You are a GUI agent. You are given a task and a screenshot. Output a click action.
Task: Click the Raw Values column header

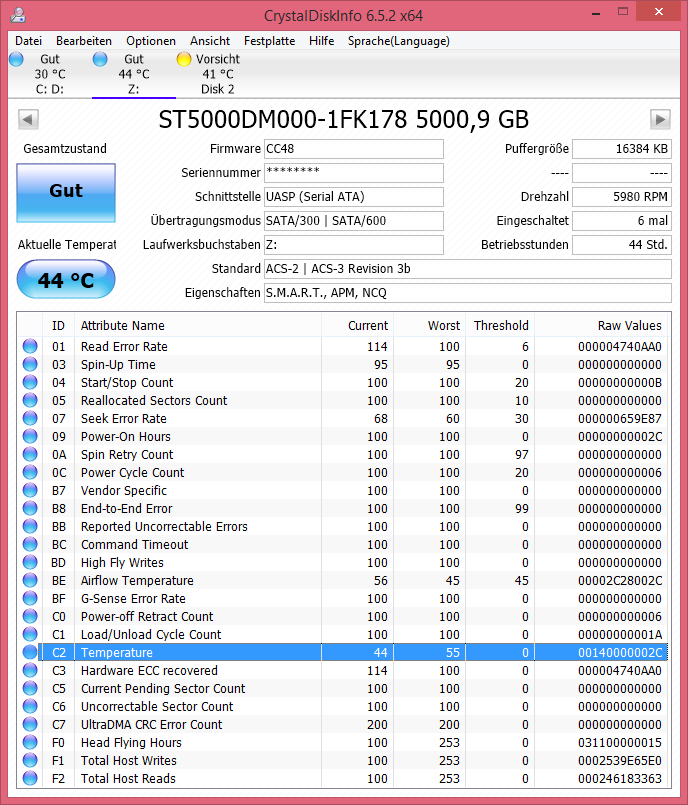coord(602,325)
